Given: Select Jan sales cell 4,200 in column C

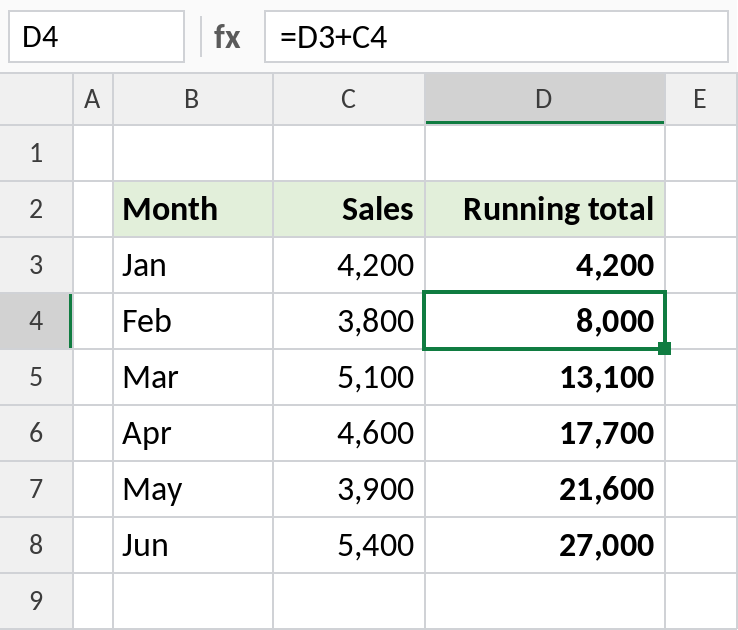Looking at the screenshot, I should pyautogui.click(x=349, y=265).
